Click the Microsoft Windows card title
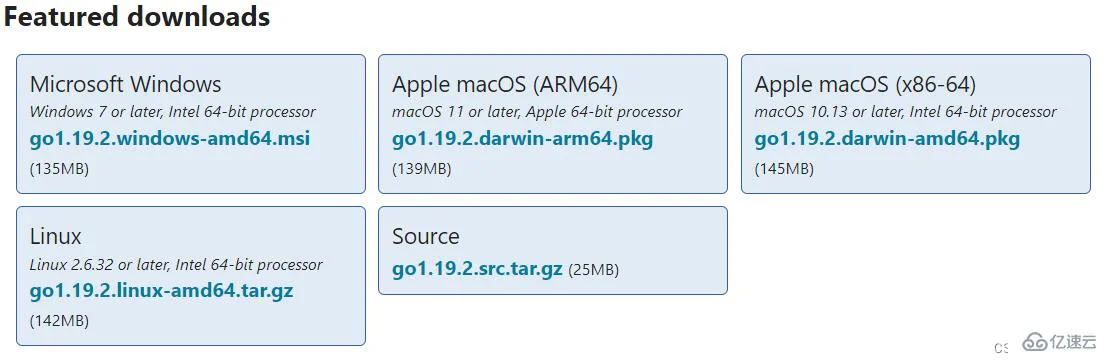1108x363 pixels. 126,85
